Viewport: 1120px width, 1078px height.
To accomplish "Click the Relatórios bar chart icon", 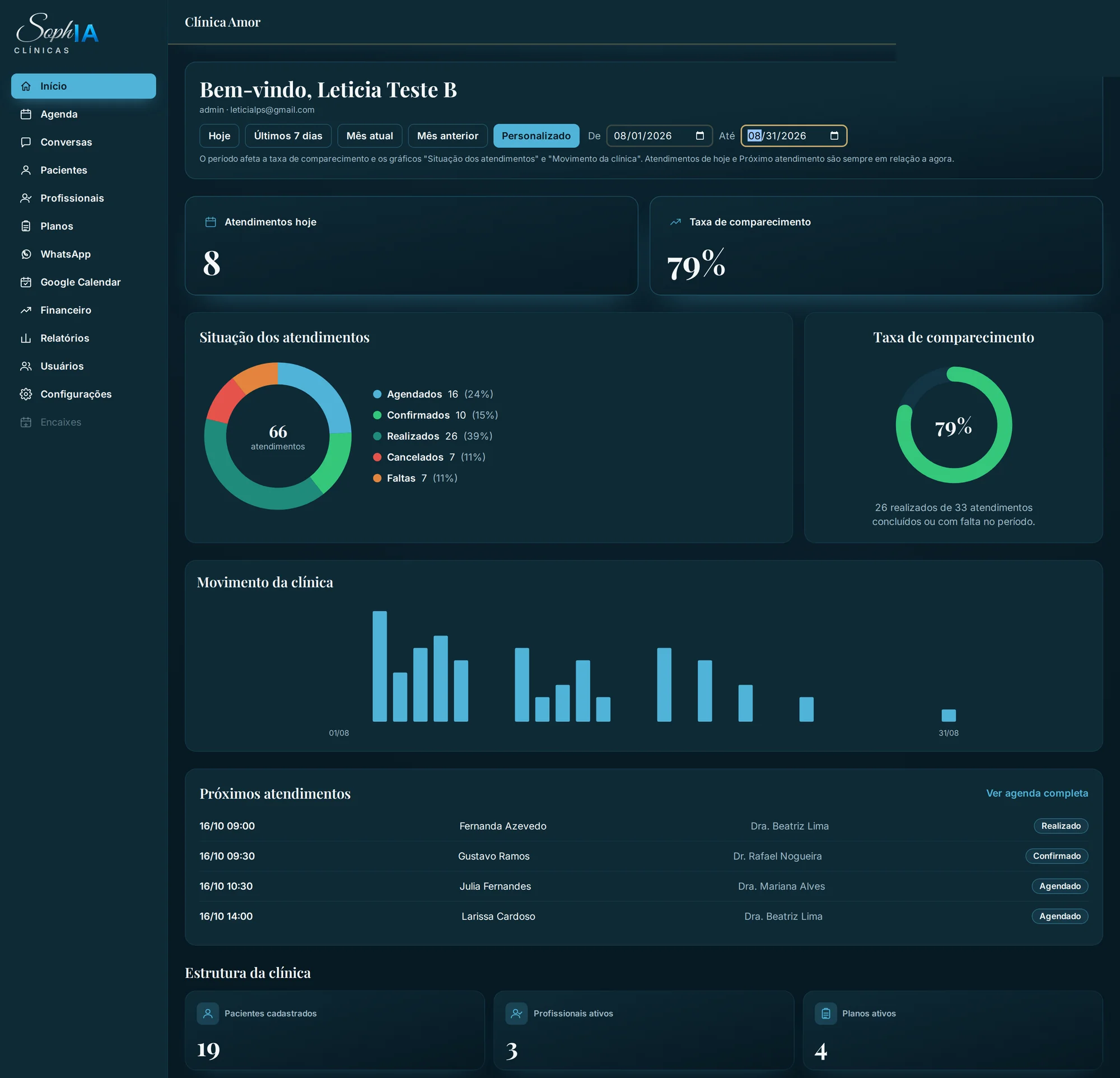I will pos(26,338).
